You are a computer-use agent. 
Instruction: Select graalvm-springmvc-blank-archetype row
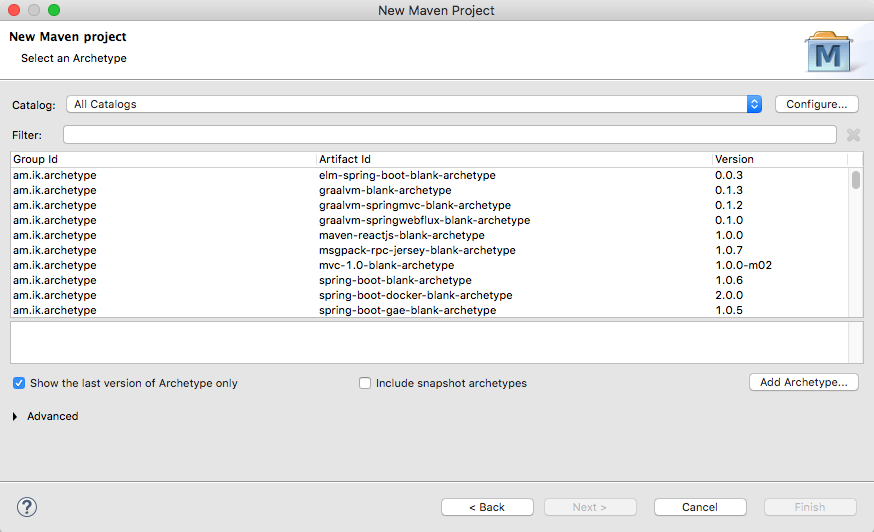[429, 205]
